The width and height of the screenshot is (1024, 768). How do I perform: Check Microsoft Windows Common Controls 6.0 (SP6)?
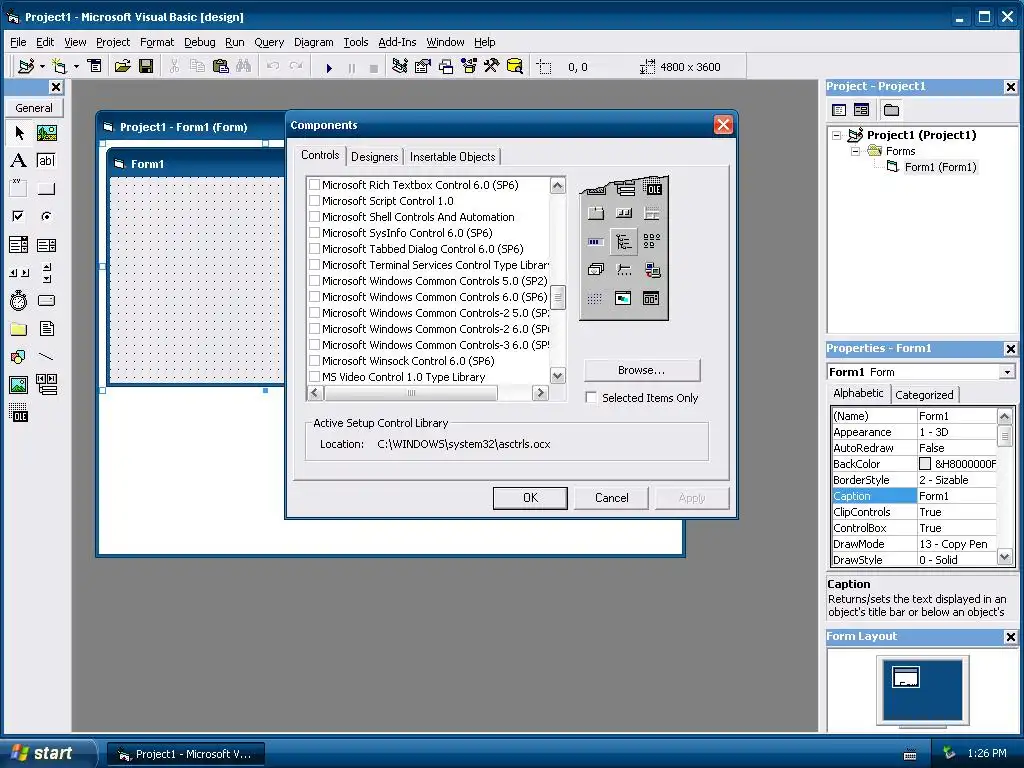point(315,297)
